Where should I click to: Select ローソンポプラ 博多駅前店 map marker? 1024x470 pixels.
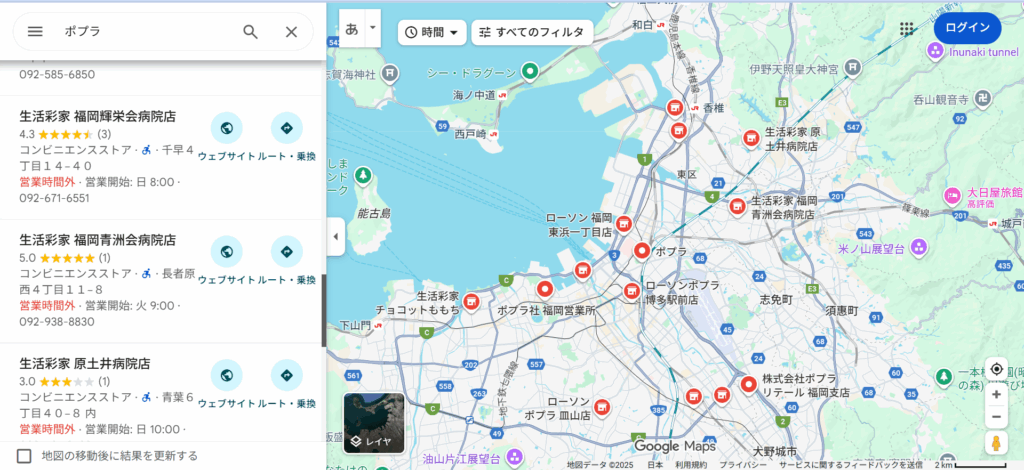pos(631,292)
